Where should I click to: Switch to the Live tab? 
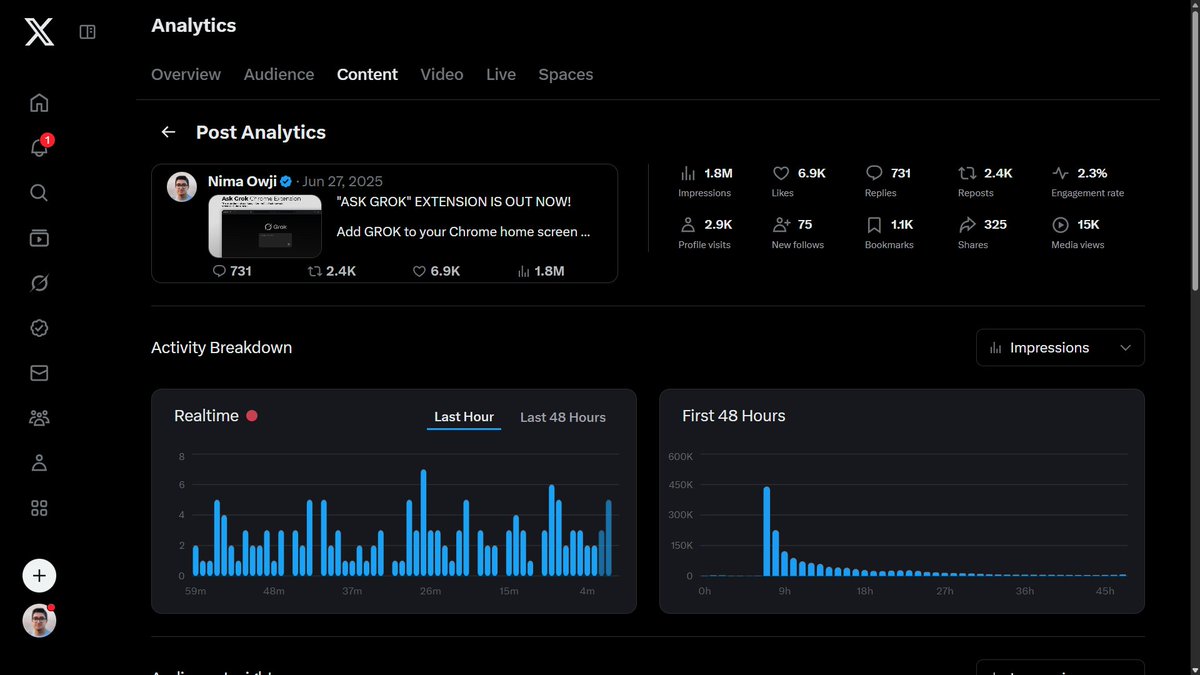pyautogui.click(x=501, y=75)
